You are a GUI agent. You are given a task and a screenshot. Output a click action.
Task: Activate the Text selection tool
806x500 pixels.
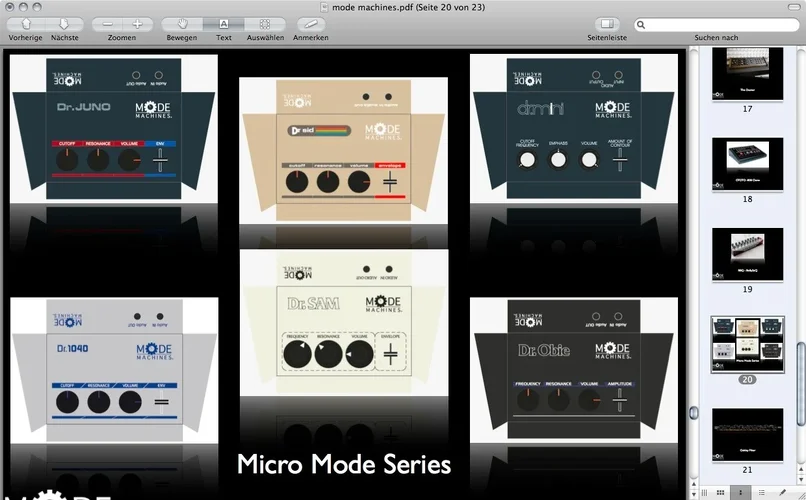(x=224, y=24)
